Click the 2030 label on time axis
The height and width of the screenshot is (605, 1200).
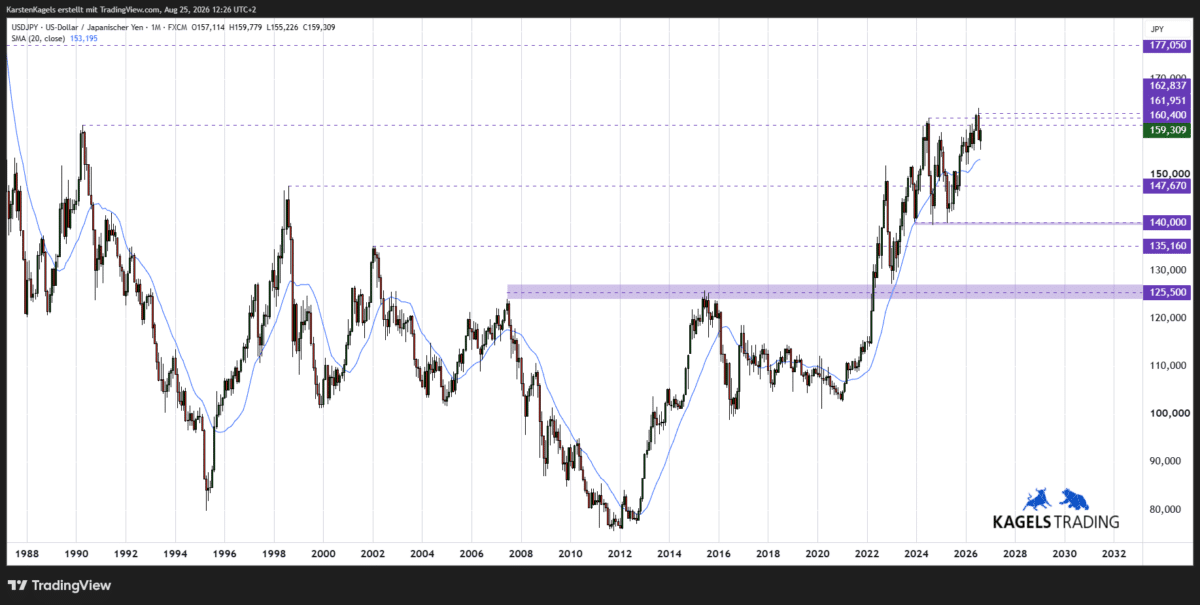1065,552
